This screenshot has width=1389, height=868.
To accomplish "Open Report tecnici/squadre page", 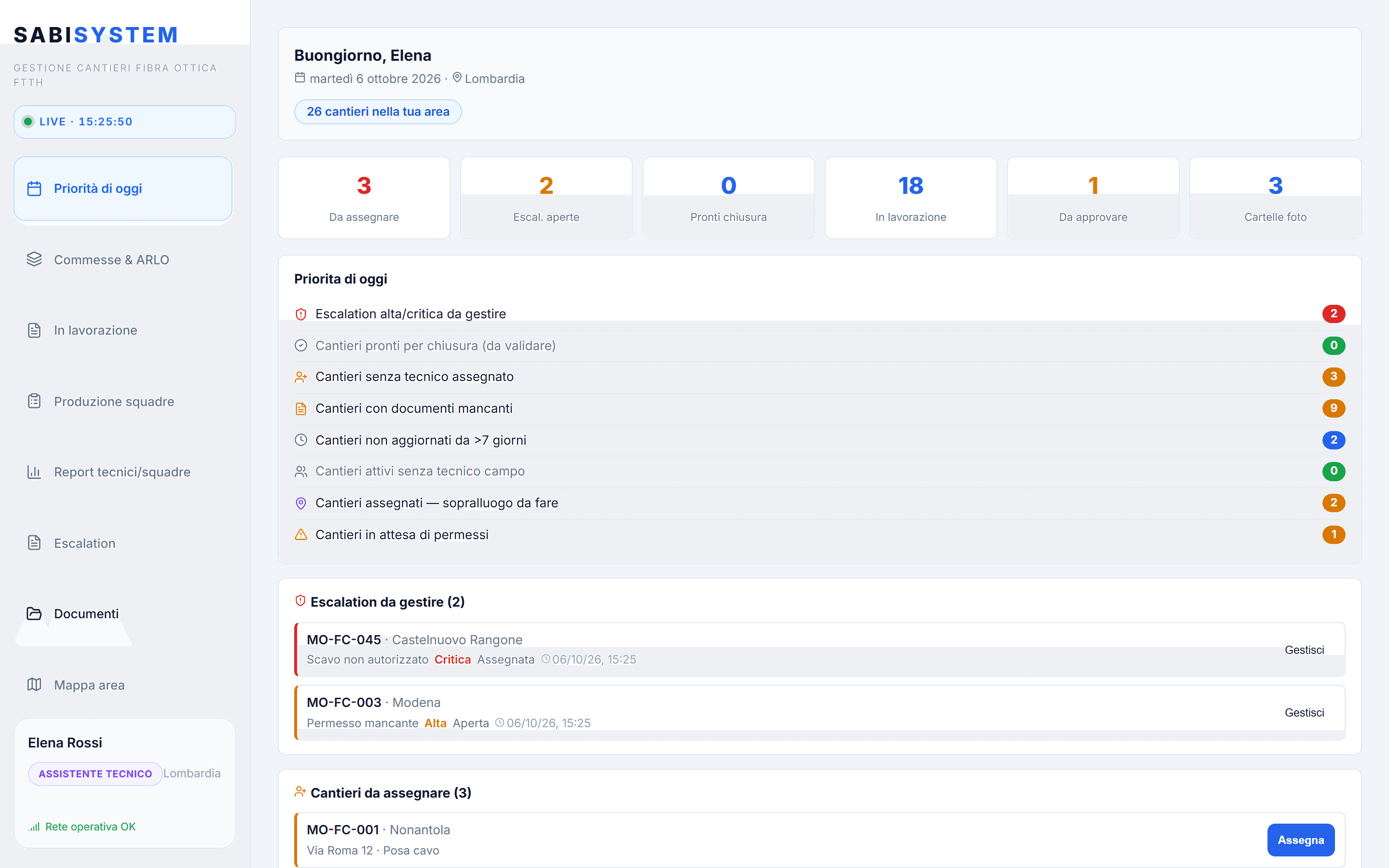I will pyautogui.click(x=123, y=472).
